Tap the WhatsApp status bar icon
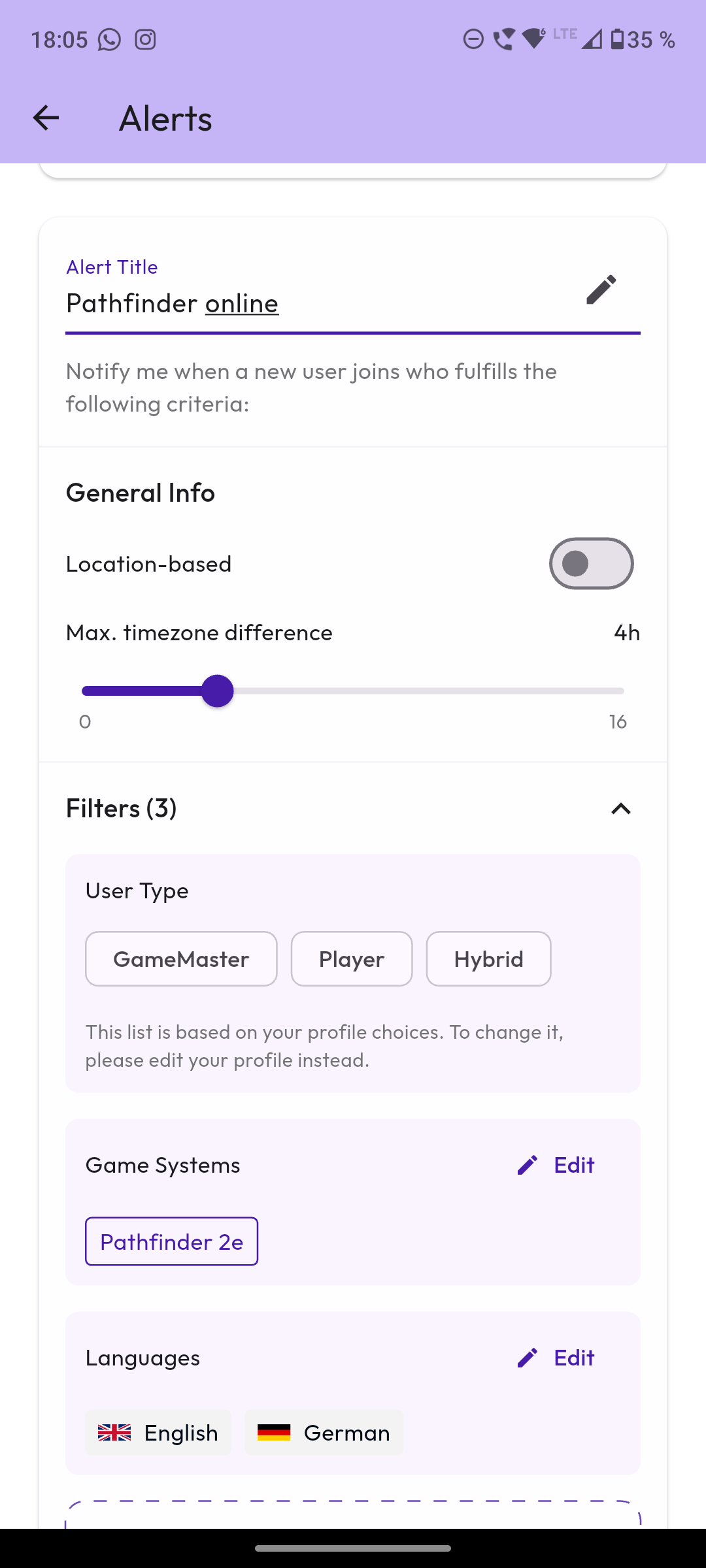This screenshot has height=1568, width=706. tap(109, 40)
